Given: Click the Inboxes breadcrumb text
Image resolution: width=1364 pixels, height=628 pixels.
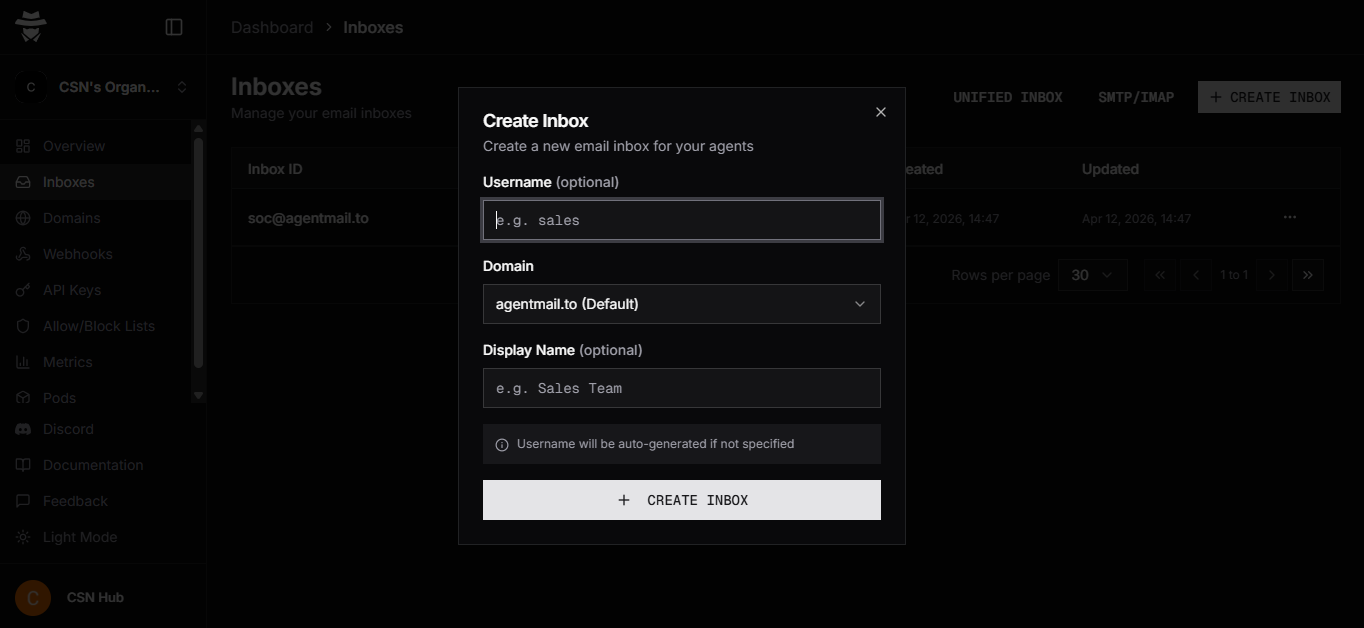Looking at the screenshot, I should (373, 27).
